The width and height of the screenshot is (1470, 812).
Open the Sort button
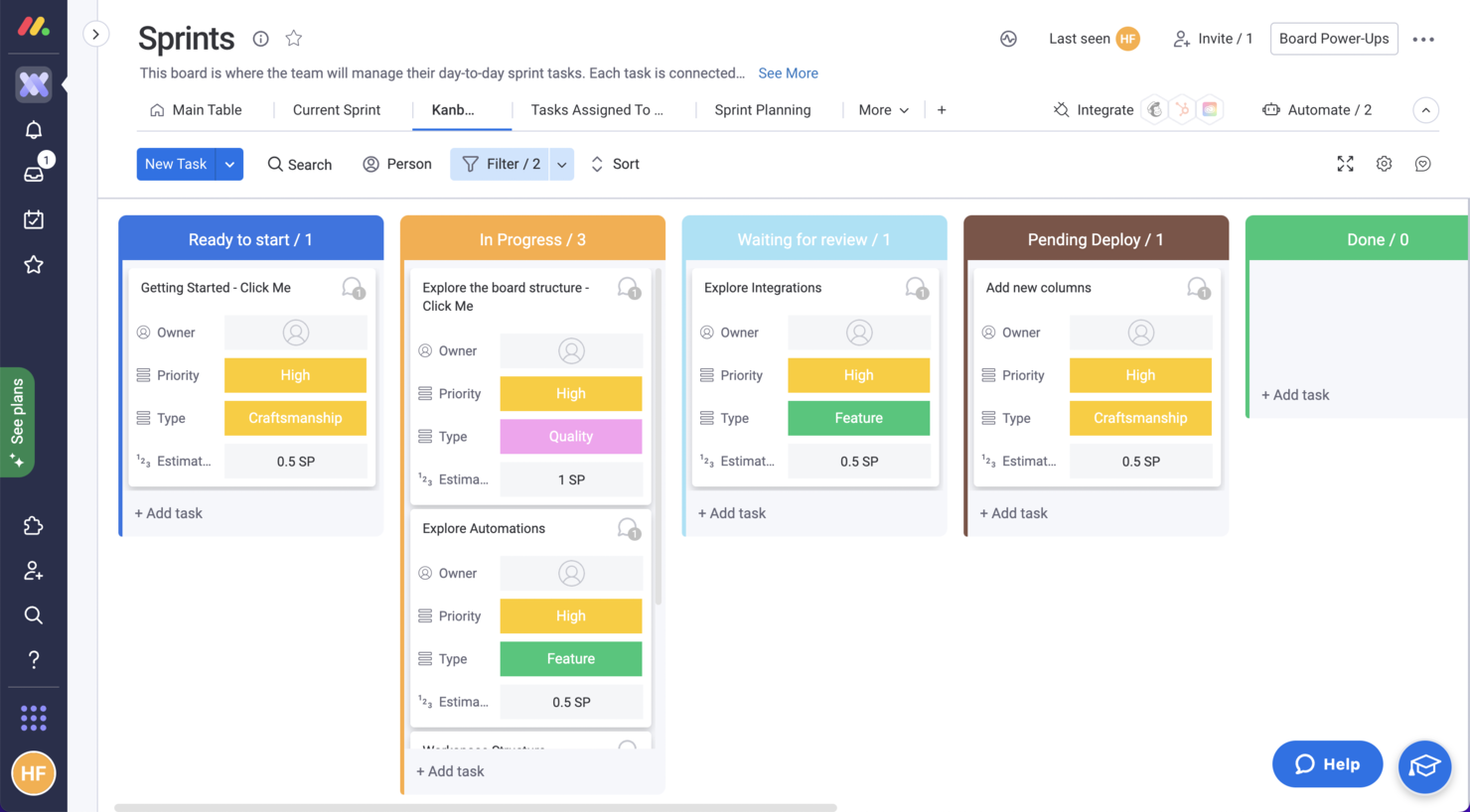point(615,164)
